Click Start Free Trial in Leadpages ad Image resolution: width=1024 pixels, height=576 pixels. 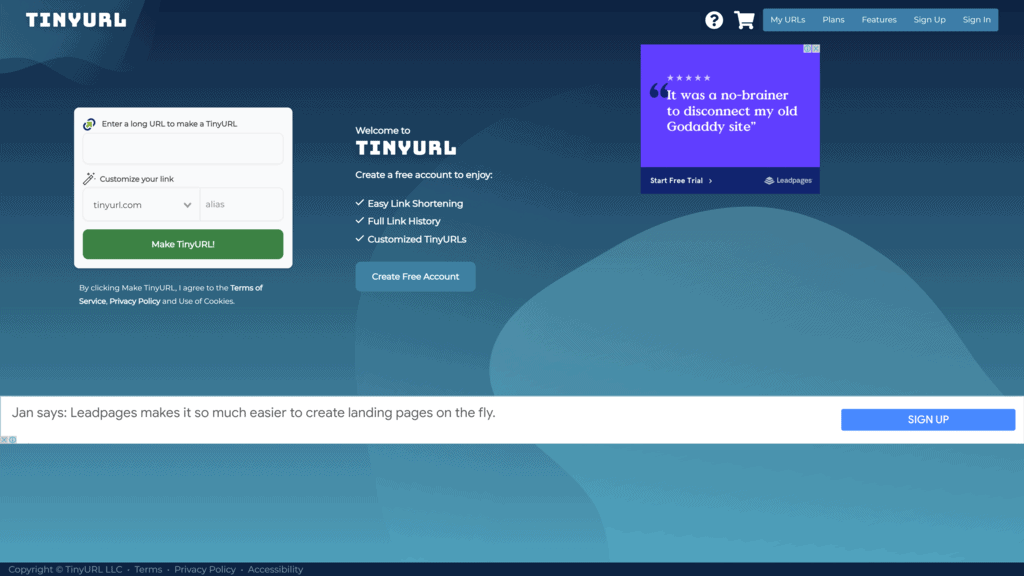[x=681, y=181]
